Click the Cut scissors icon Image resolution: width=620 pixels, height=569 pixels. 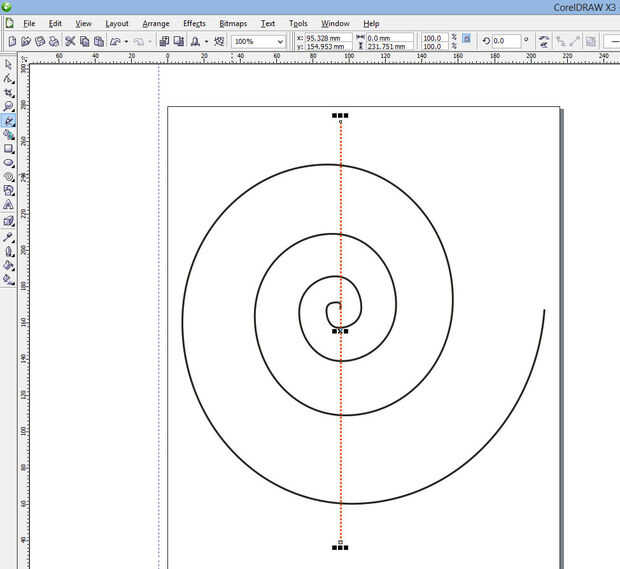[x=71, y=42]
